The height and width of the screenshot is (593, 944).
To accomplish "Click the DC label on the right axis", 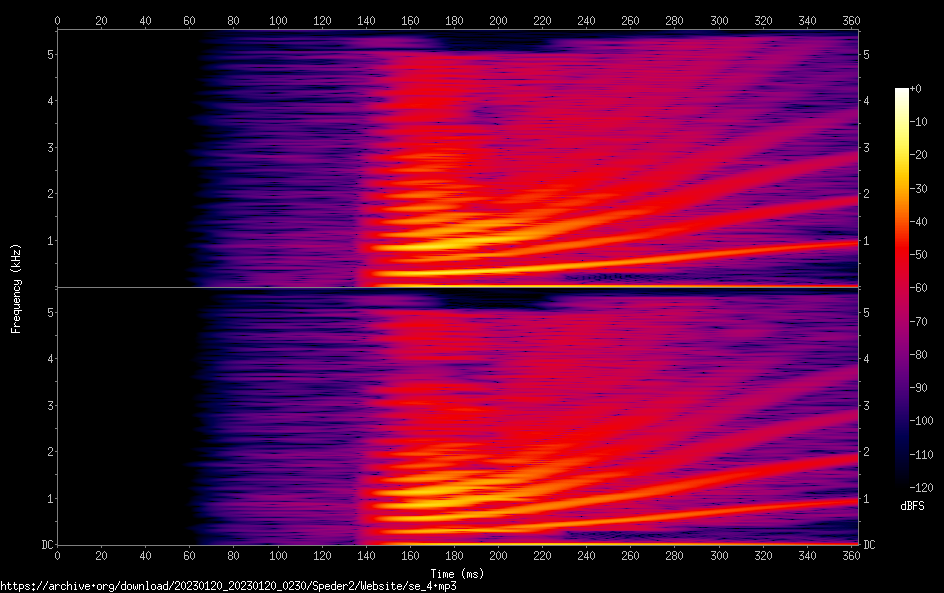I will click(x=869, y=545).
